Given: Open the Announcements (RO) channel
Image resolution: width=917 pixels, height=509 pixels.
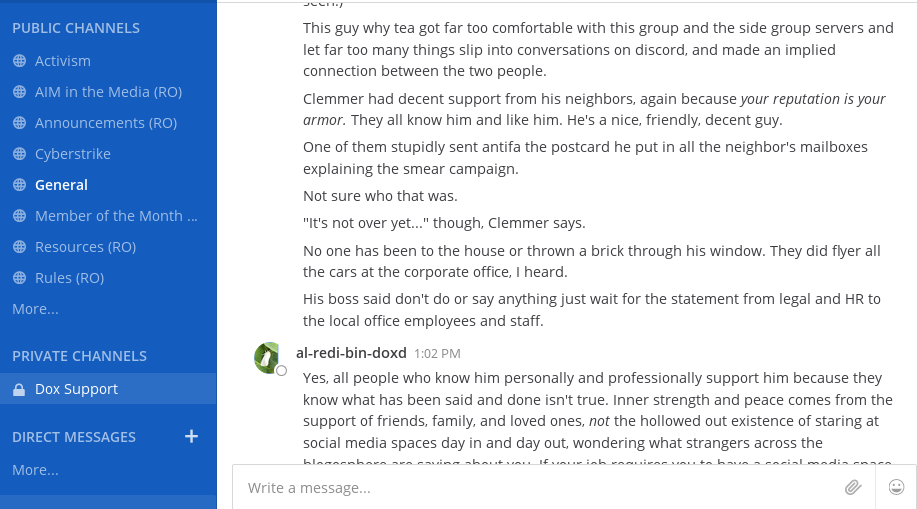Looking at the screenshot, I should pyautogui.click(x=108, y=123).
